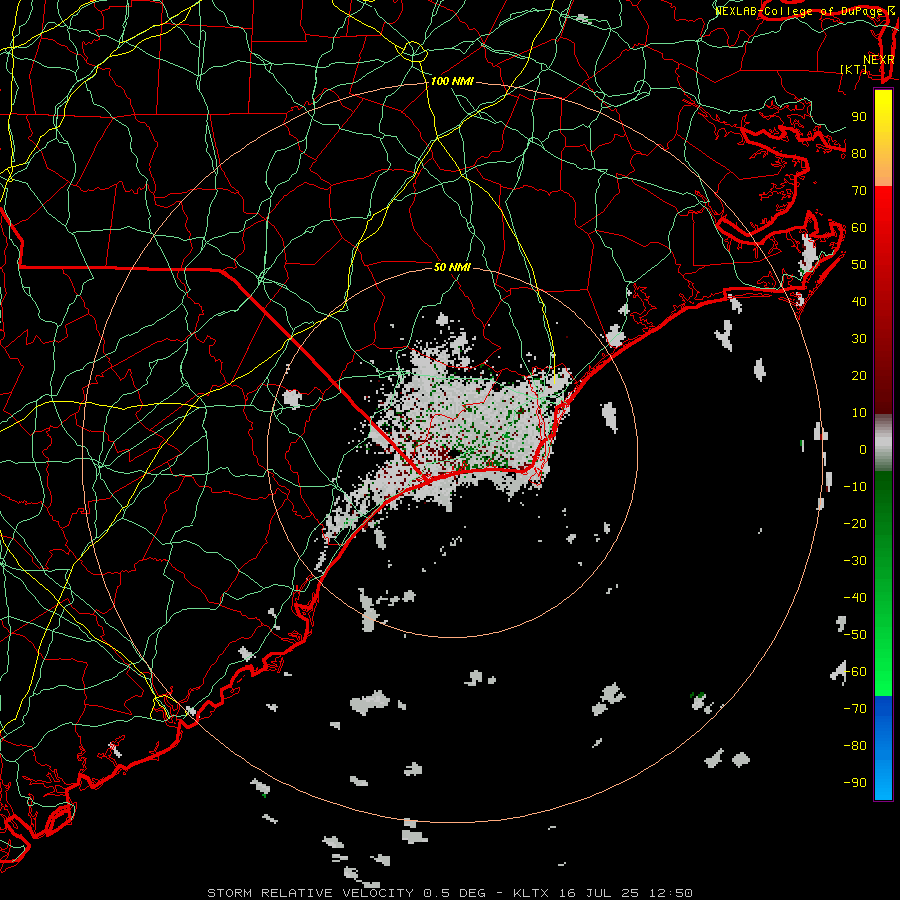The height and width of the screenshot is (900, 900).
Task: Click the -70 value on velocity scale
Action: (x=855, y=709)
